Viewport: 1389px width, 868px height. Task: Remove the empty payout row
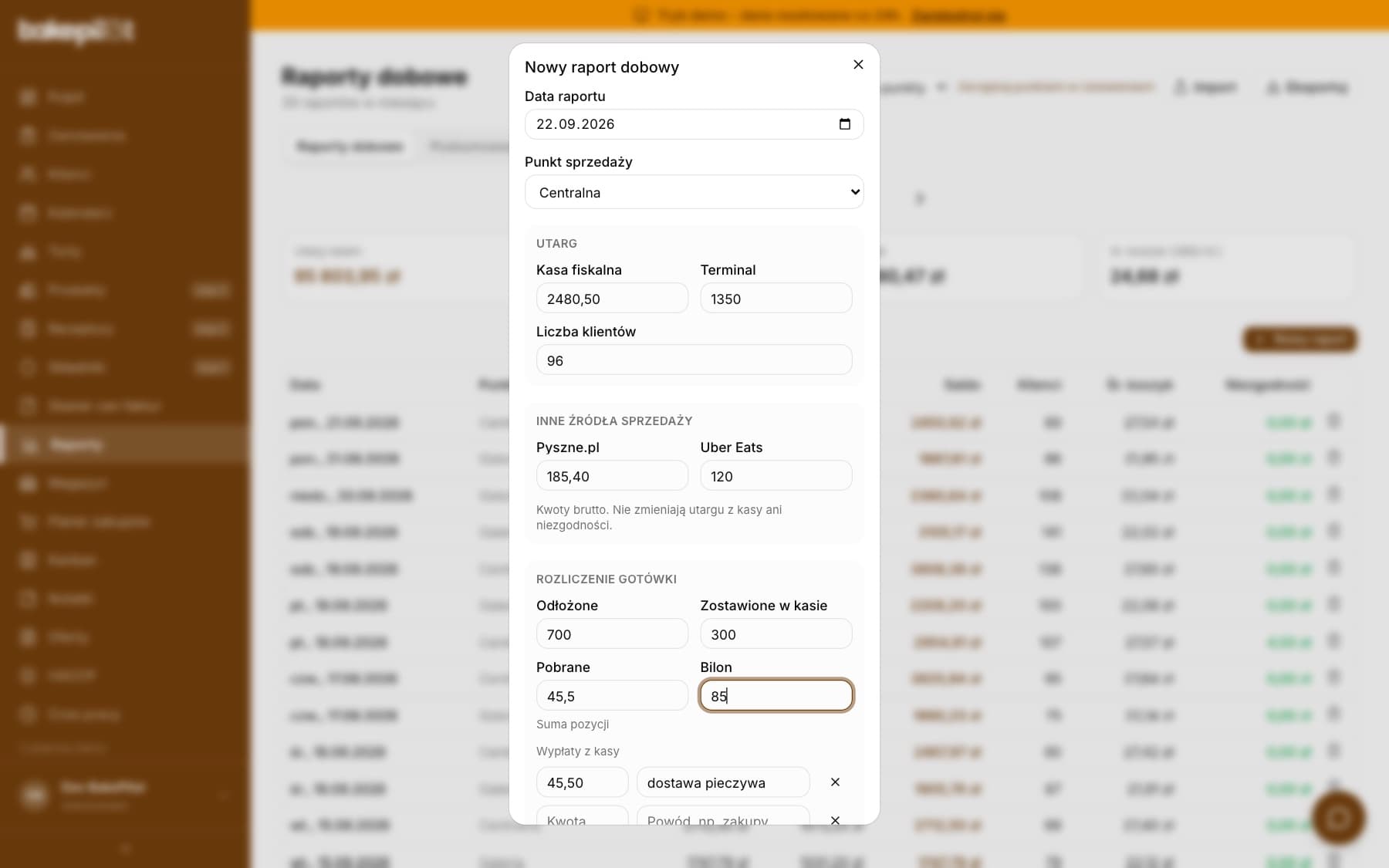pyautogui.click(x=835, y=820)
